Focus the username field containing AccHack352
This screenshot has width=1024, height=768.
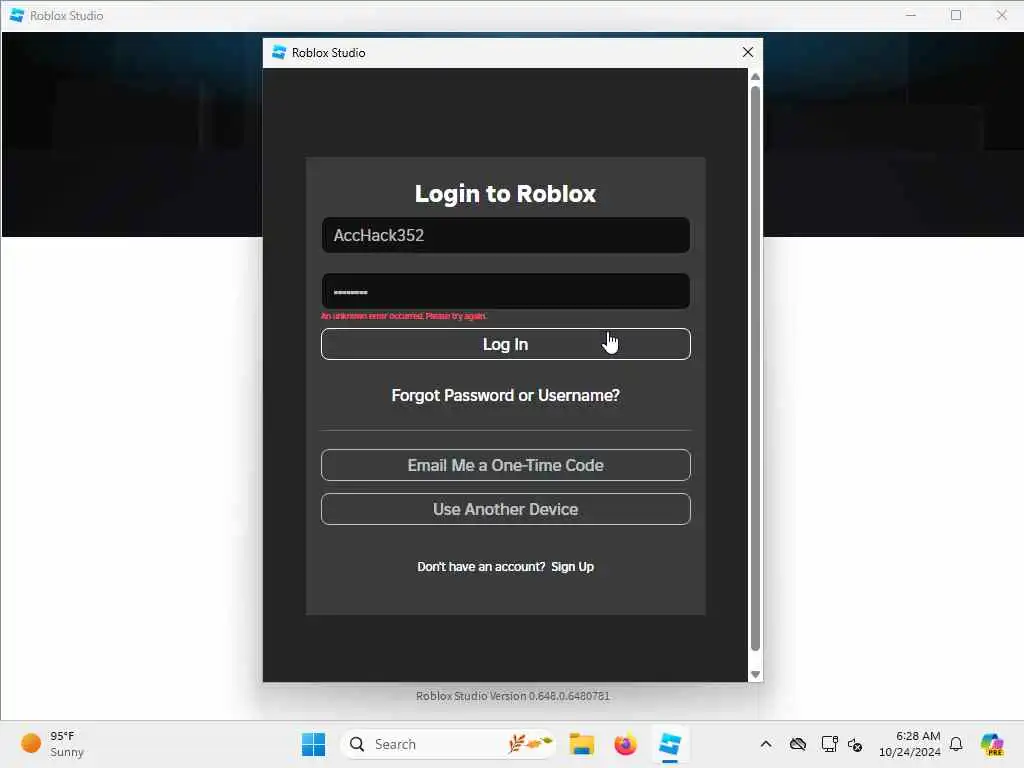(505, 235)
